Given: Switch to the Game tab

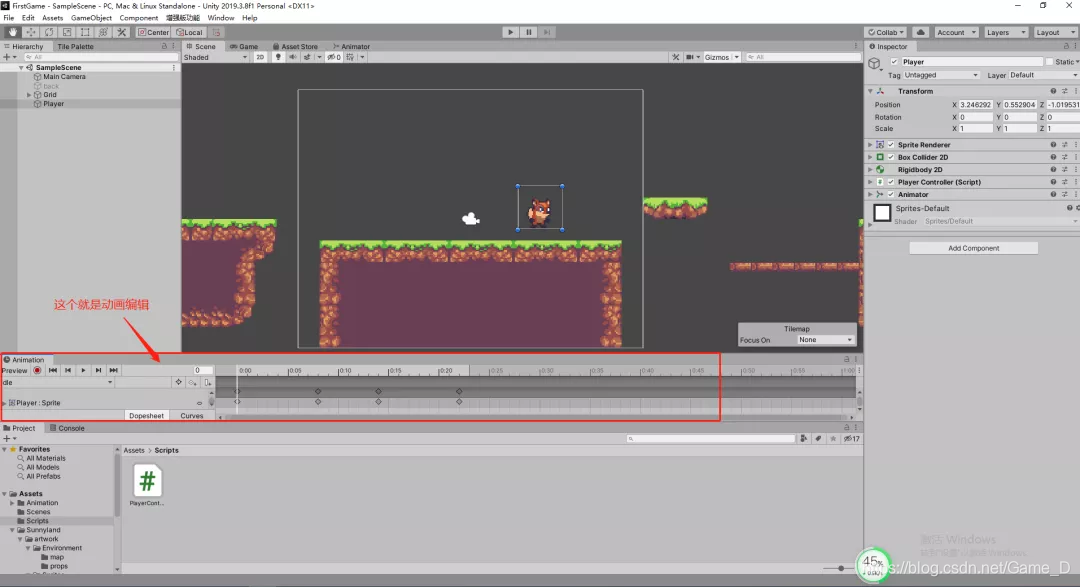Looking at the screenshot, I should point(244,46).
